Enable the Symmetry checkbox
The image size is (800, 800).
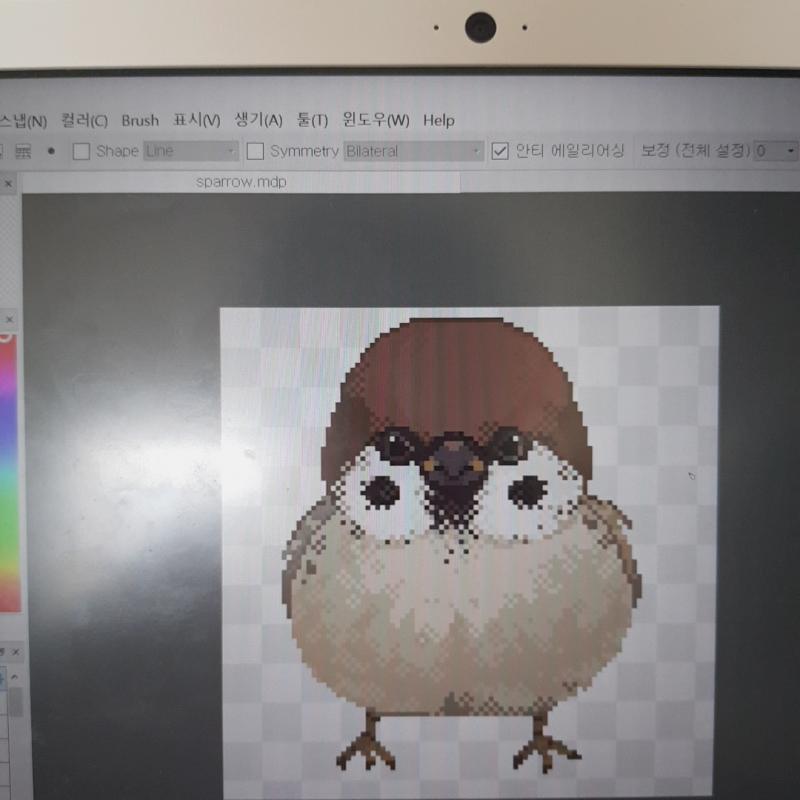(255, 151)
